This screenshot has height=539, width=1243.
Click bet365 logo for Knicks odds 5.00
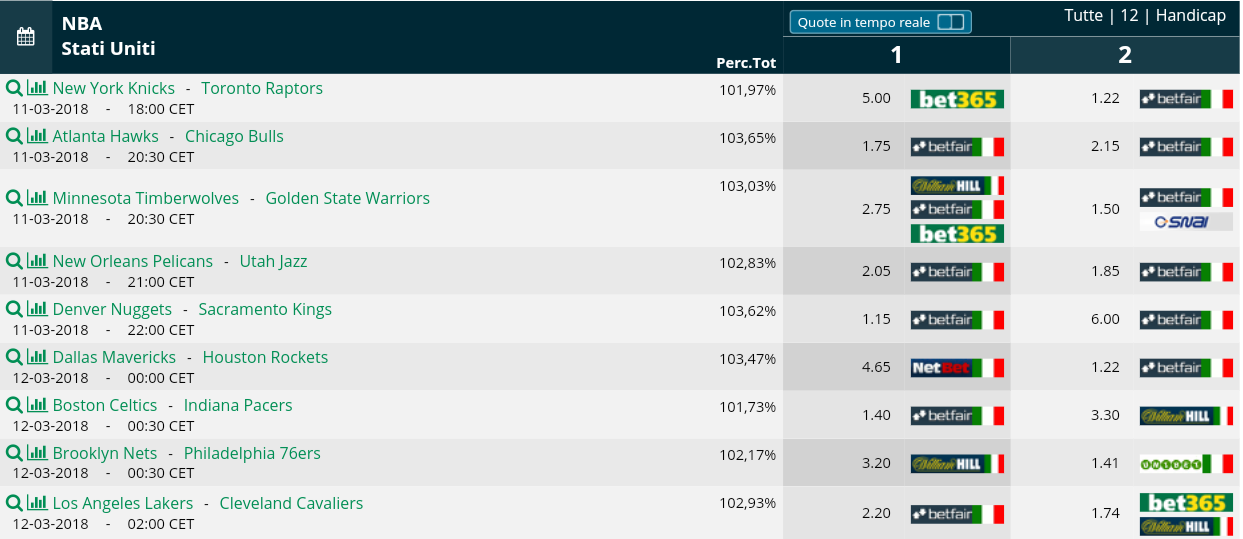957,98
